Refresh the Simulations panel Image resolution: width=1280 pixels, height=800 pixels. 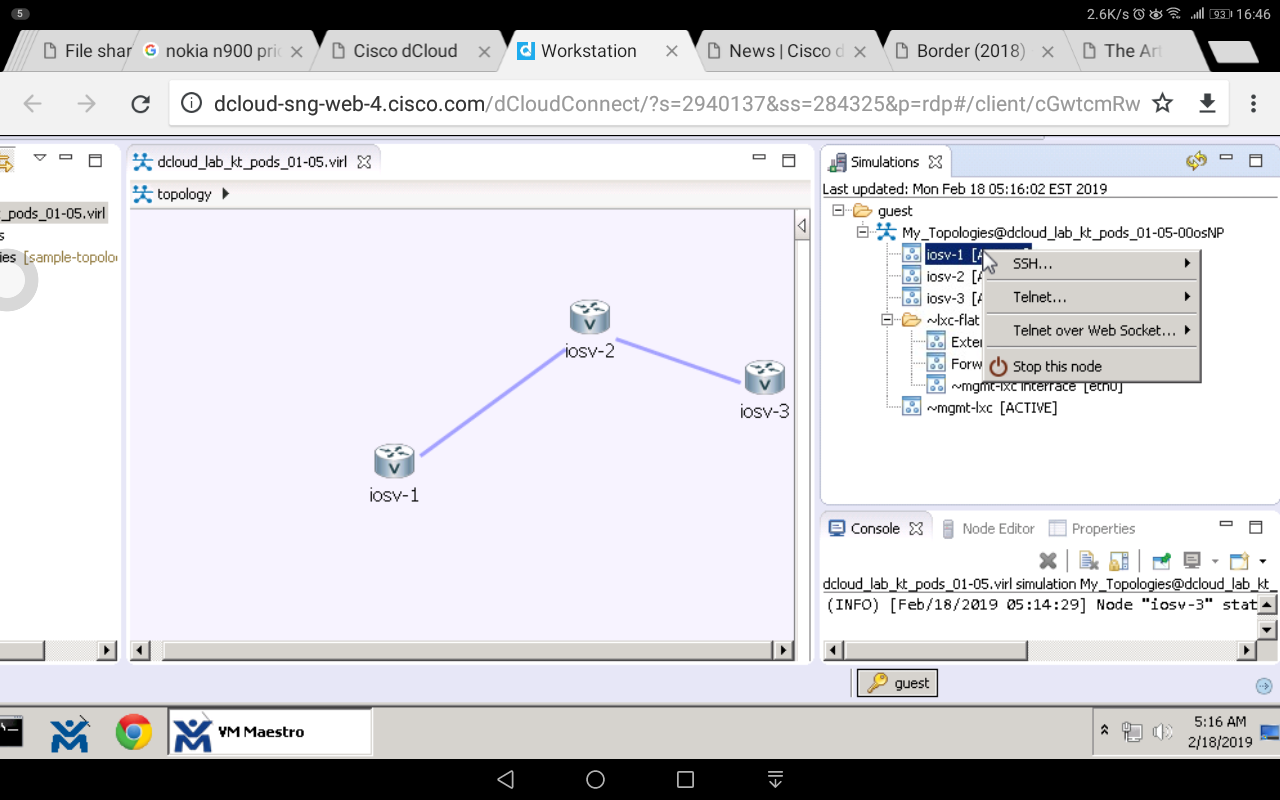(x=1196, y=161)
